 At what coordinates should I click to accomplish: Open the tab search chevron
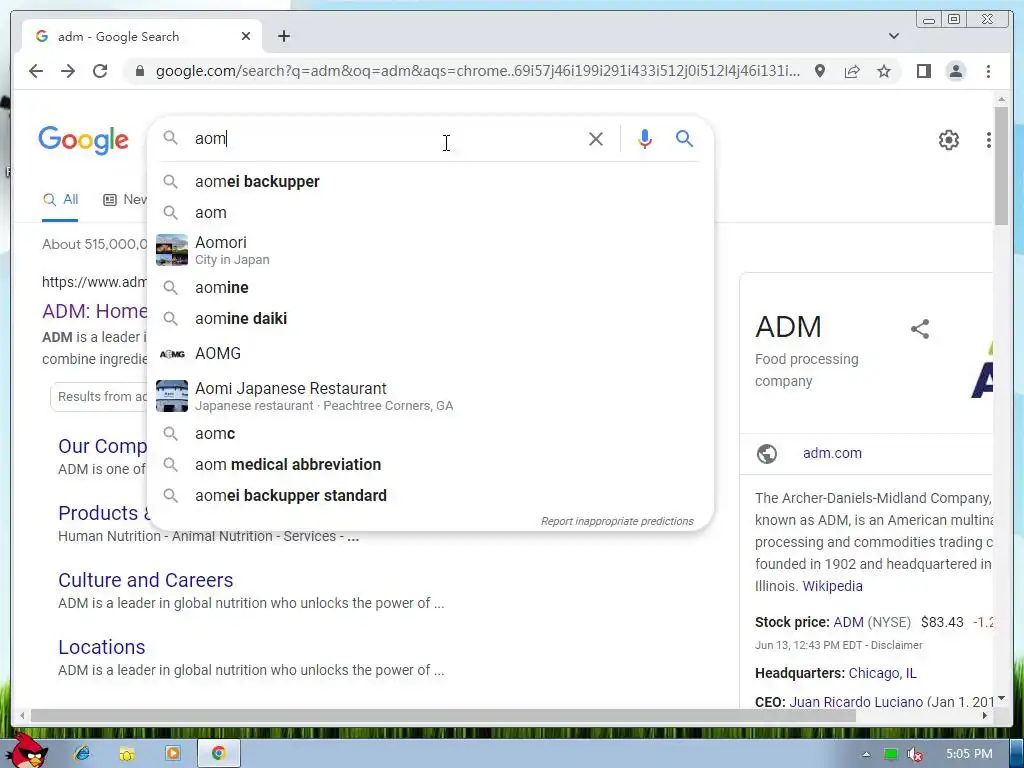[x=894, y=36]
